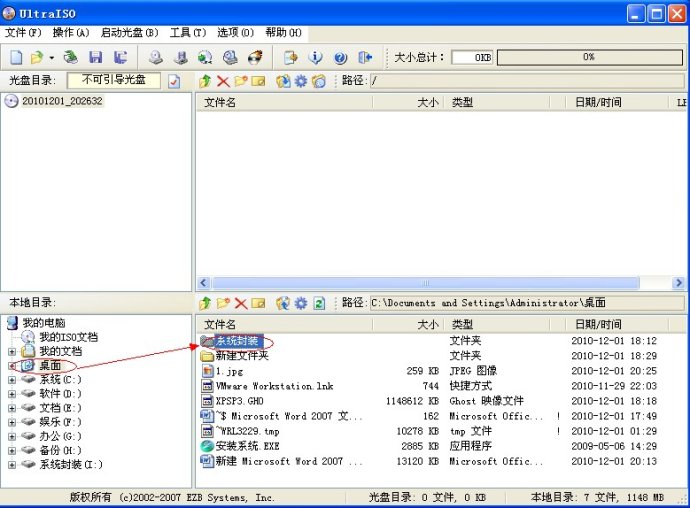Click the disc pane Rename icon
690x508 pixels.
click(x=258, y=81)
